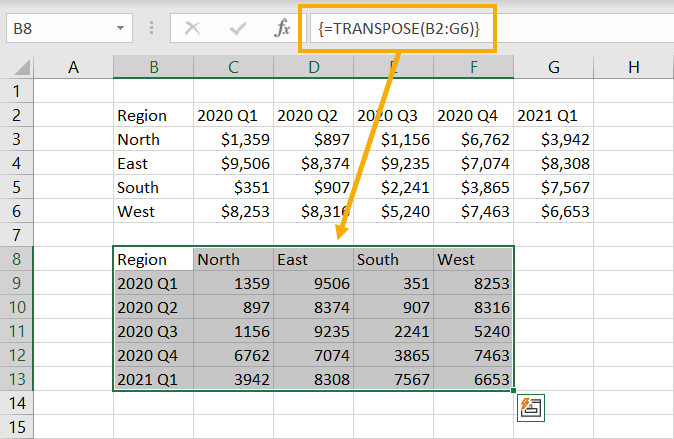Image resolution: width=674 pixels, height=439 pixels.
Task: Click the 2020 Q1 header cell in row 2
Action: pyautogui.click(x=233, y=115)
